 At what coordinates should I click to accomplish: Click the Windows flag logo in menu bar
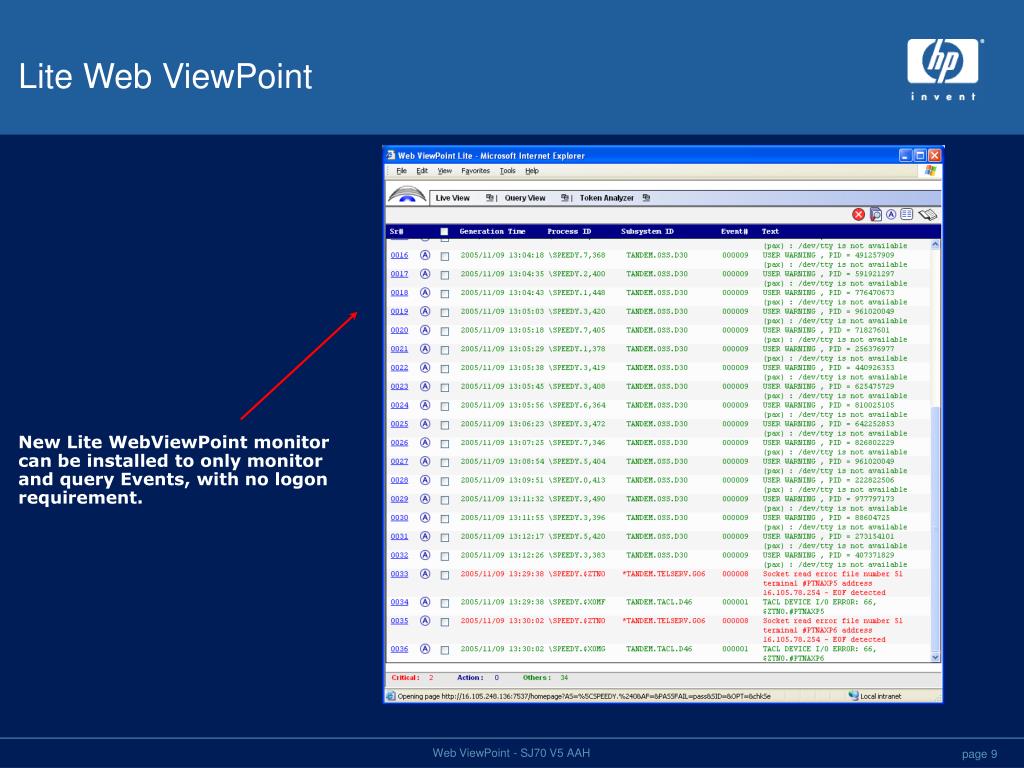pos(931,170)
